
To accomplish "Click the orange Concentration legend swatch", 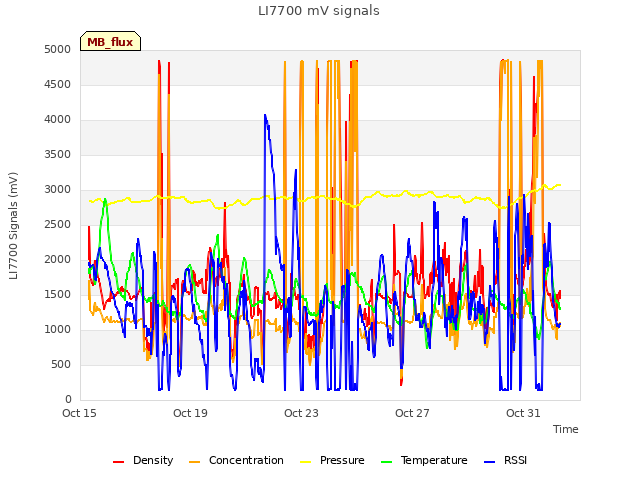I will tap(194, 462).
